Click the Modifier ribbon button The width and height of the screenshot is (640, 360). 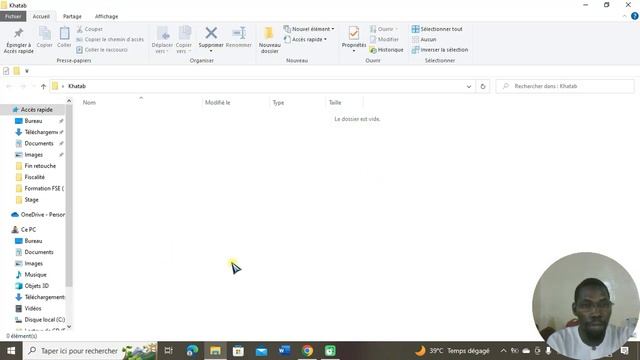[384, 39]
